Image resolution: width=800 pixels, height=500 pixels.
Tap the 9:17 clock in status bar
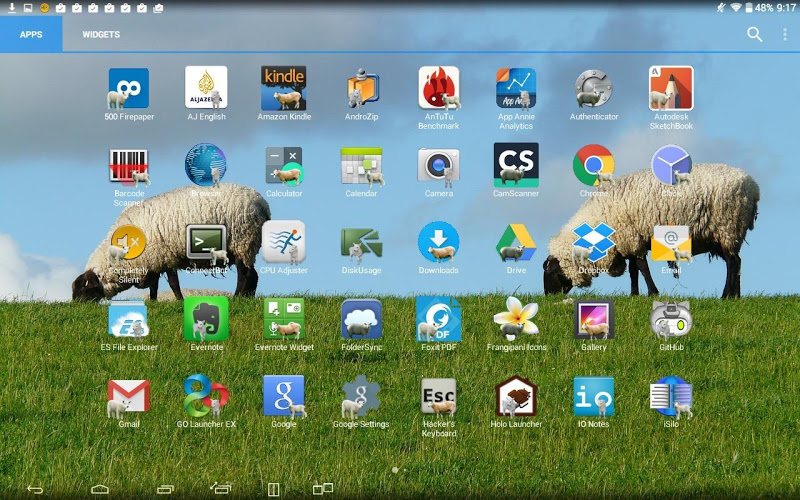click(786, 8)
